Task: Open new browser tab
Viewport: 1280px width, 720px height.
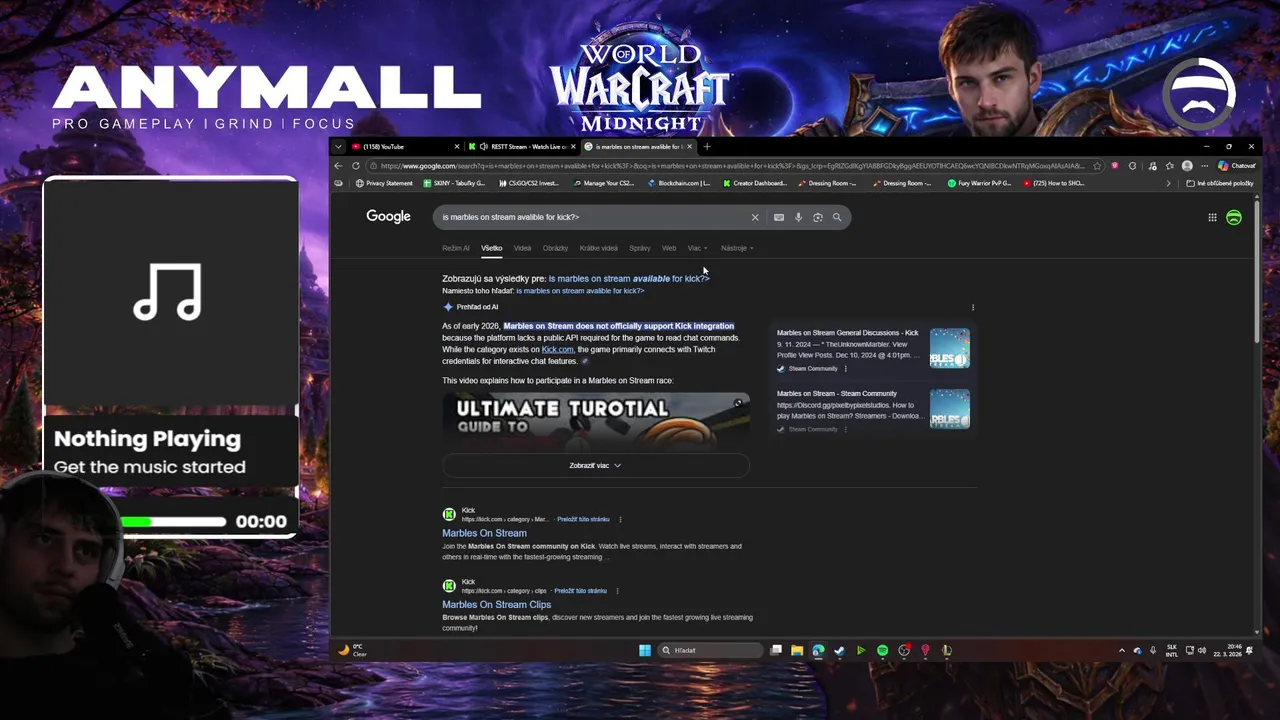Action: (x=707, y=147)
